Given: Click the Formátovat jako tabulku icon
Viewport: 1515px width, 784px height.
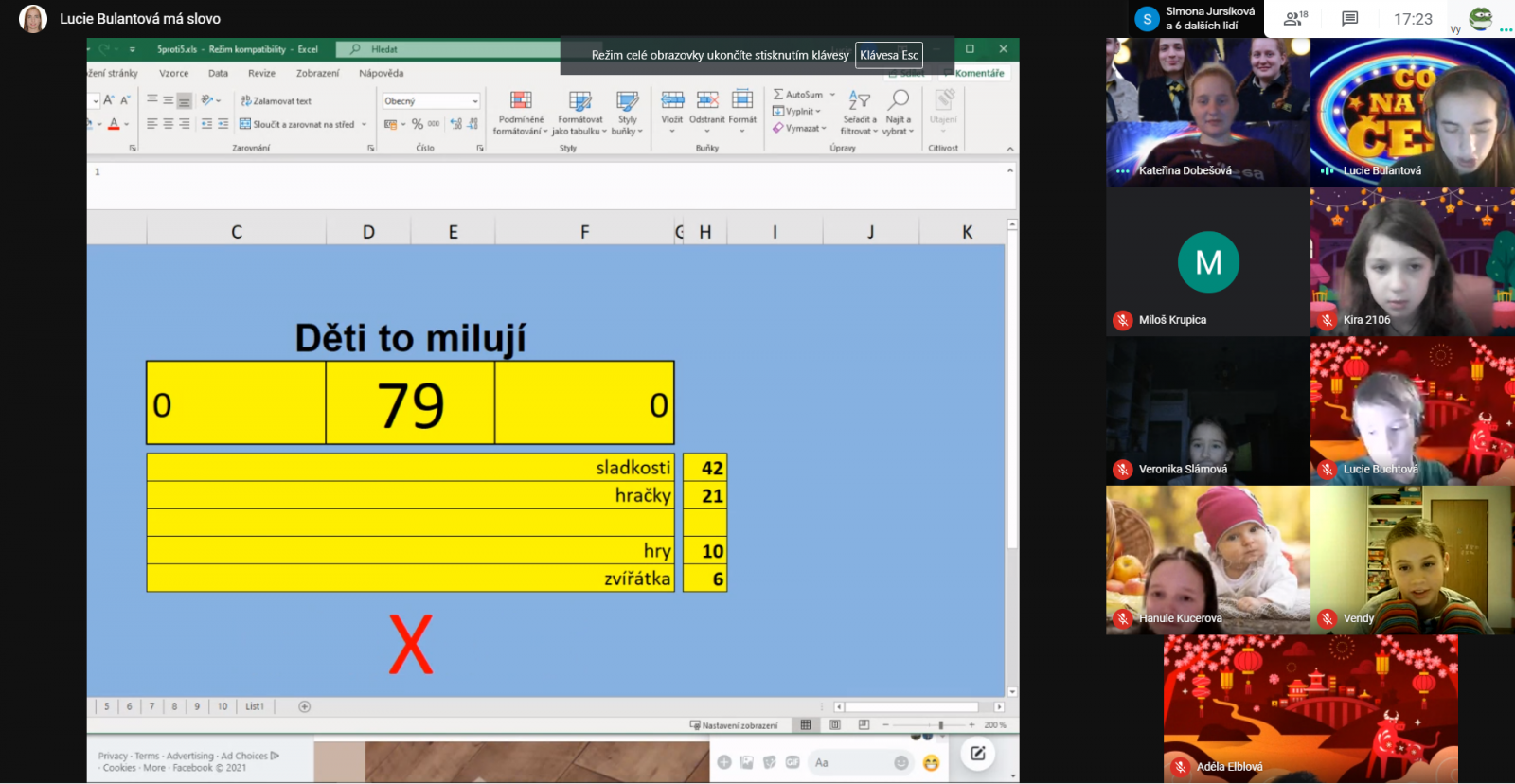Looking at the screenshot, I should point(579,101).
